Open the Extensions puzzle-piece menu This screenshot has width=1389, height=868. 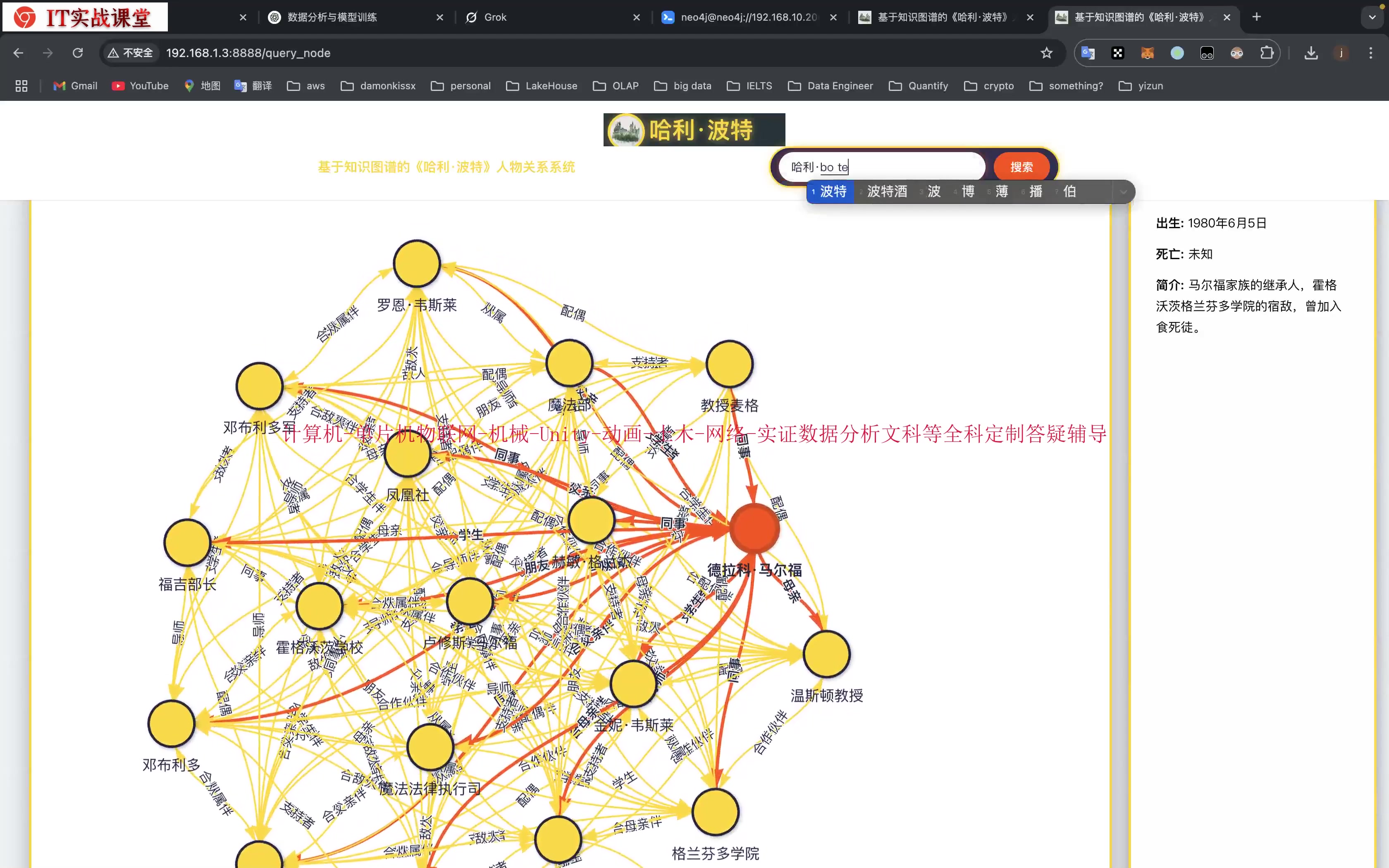point(1267,53)
